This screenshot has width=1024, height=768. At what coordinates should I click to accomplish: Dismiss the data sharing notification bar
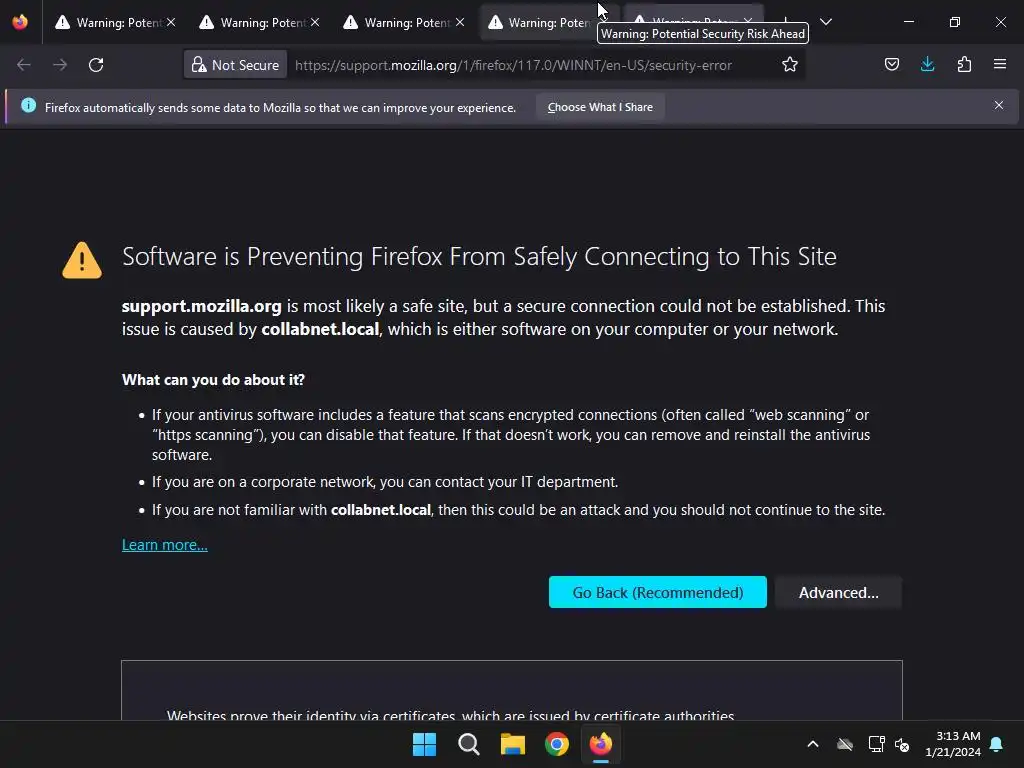click(999, 105)
